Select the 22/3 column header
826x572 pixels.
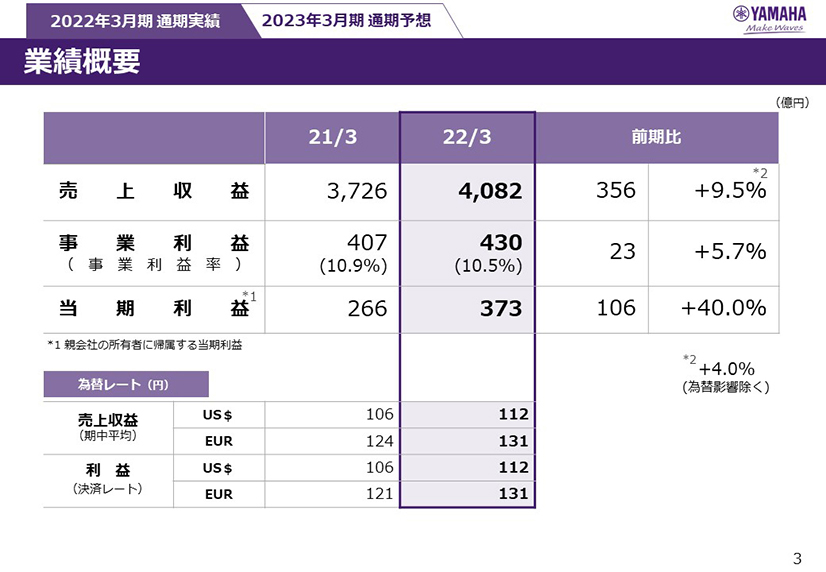[467, 138]
